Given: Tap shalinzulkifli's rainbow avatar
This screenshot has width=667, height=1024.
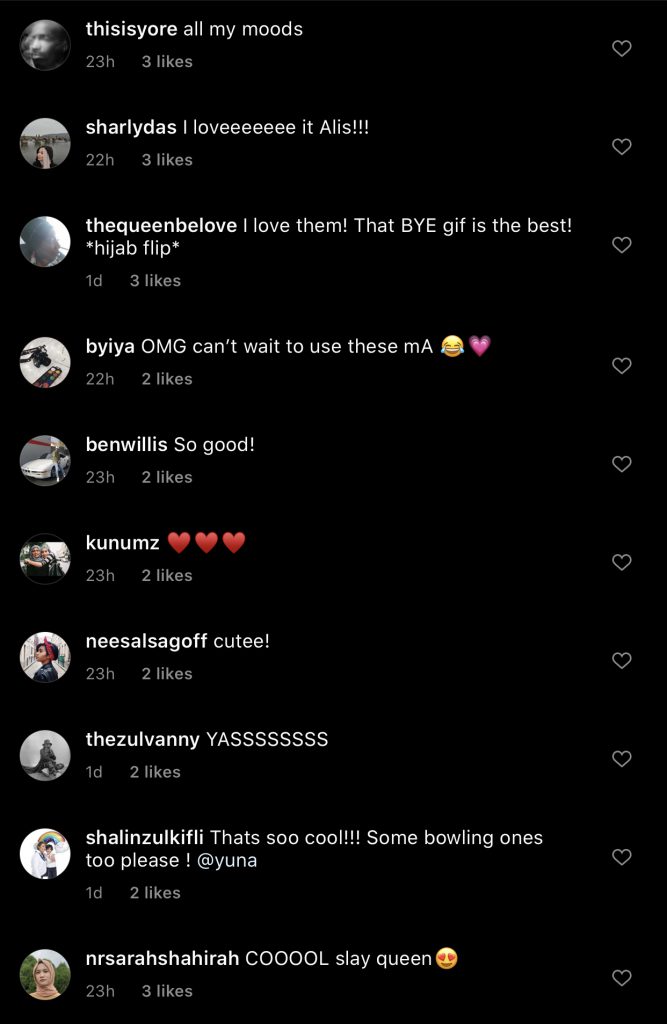Looking at the screenshot, I should coord(45,853).
